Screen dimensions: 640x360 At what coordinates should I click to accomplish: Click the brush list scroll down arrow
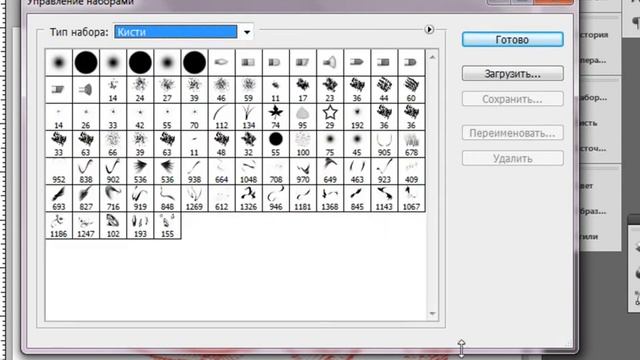(x=432, y=314)
